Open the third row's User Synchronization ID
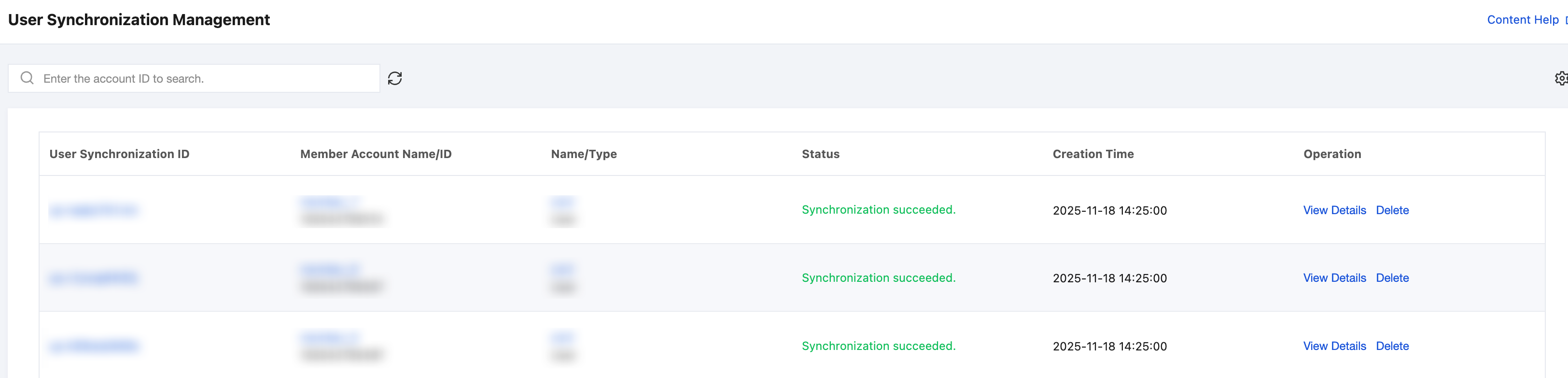1568x378 pixels. point(94,347)
